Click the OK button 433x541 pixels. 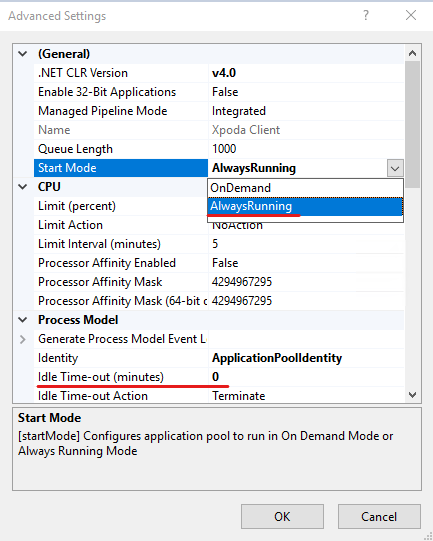282,517
